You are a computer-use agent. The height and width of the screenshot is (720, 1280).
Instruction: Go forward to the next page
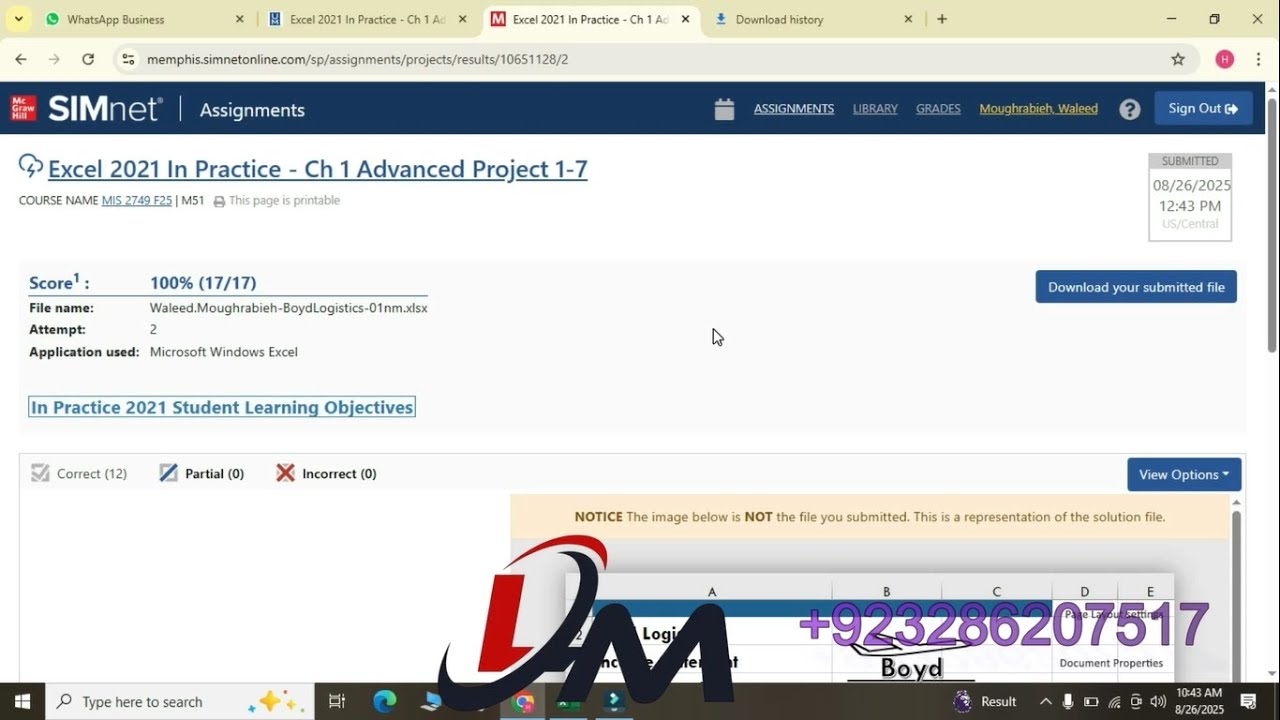(x=54, y=59)
